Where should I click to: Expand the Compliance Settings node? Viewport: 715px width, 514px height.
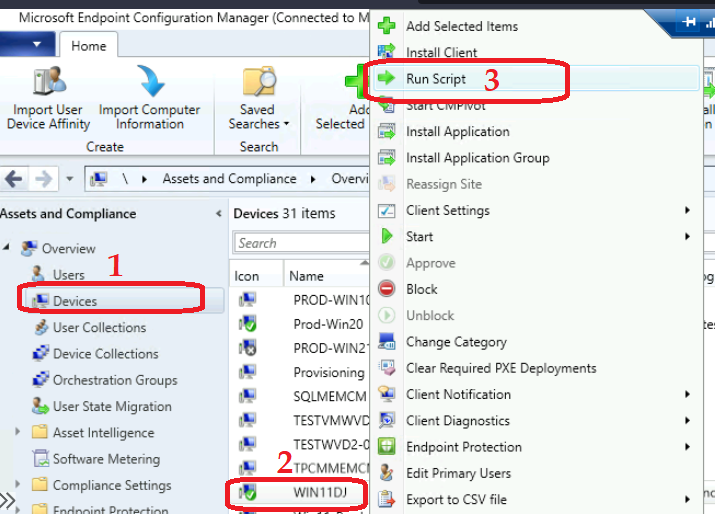pyautogui.click(x=17, y=484)
